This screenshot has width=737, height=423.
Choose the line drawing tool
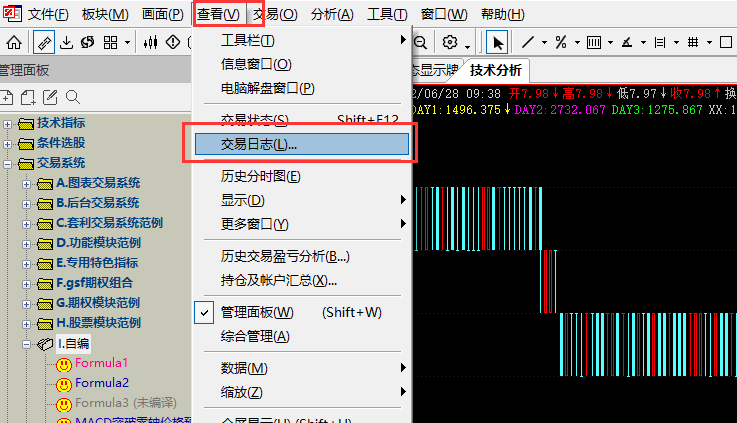(528, 42)
